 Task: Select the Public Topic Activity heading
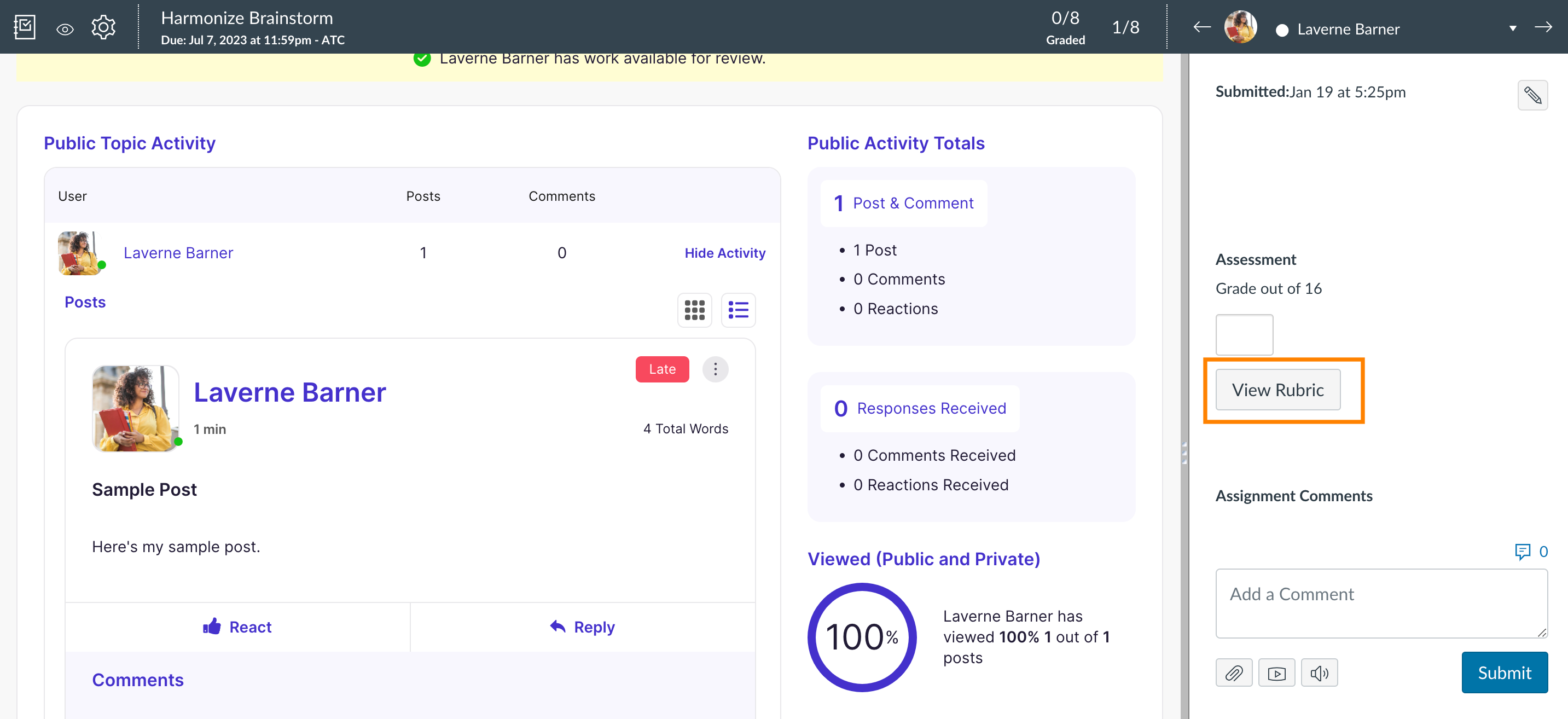(129, 143)
